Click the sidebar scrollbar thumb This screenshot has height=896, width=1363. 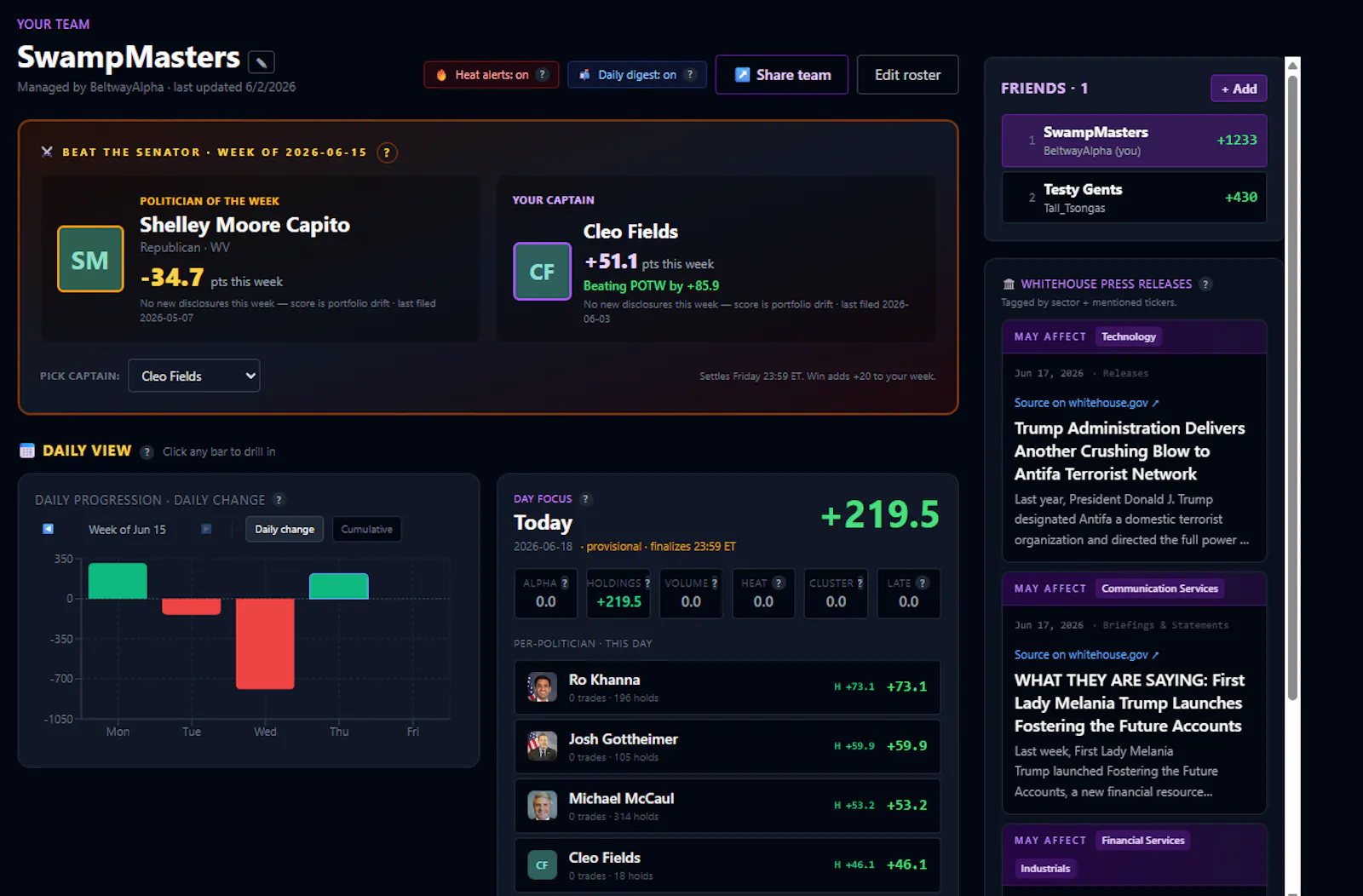click(1292, 388)
